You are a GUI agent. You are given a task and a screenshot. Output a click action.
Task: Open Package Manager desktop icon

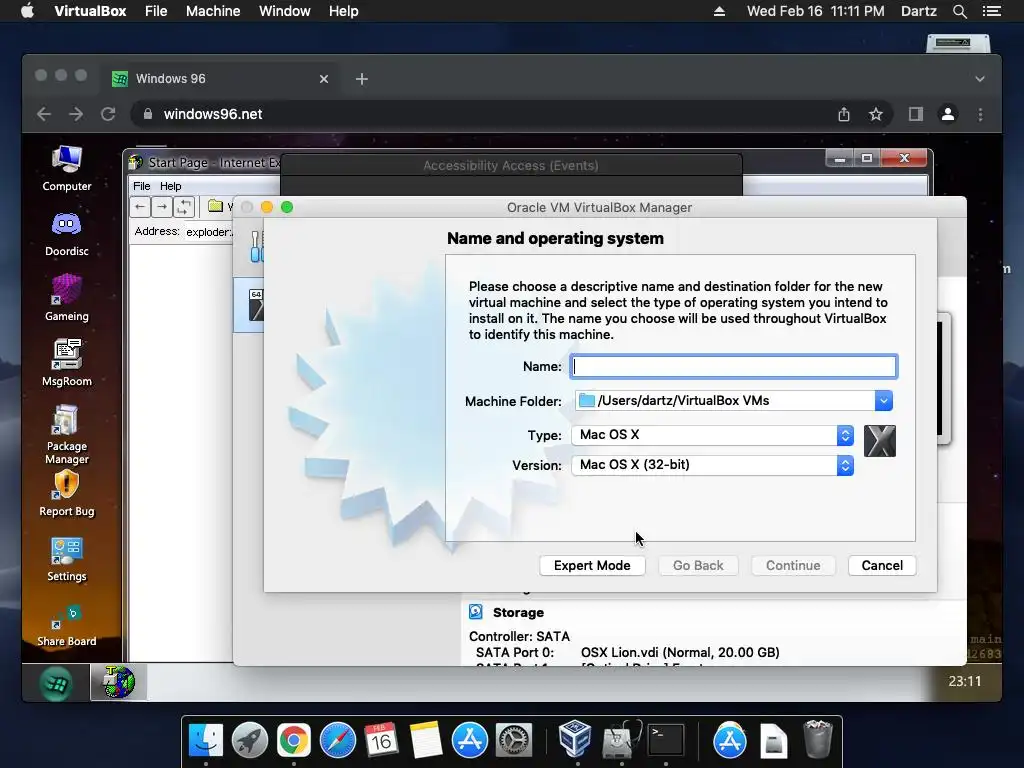pyautogui.click(x=67, y=434)
